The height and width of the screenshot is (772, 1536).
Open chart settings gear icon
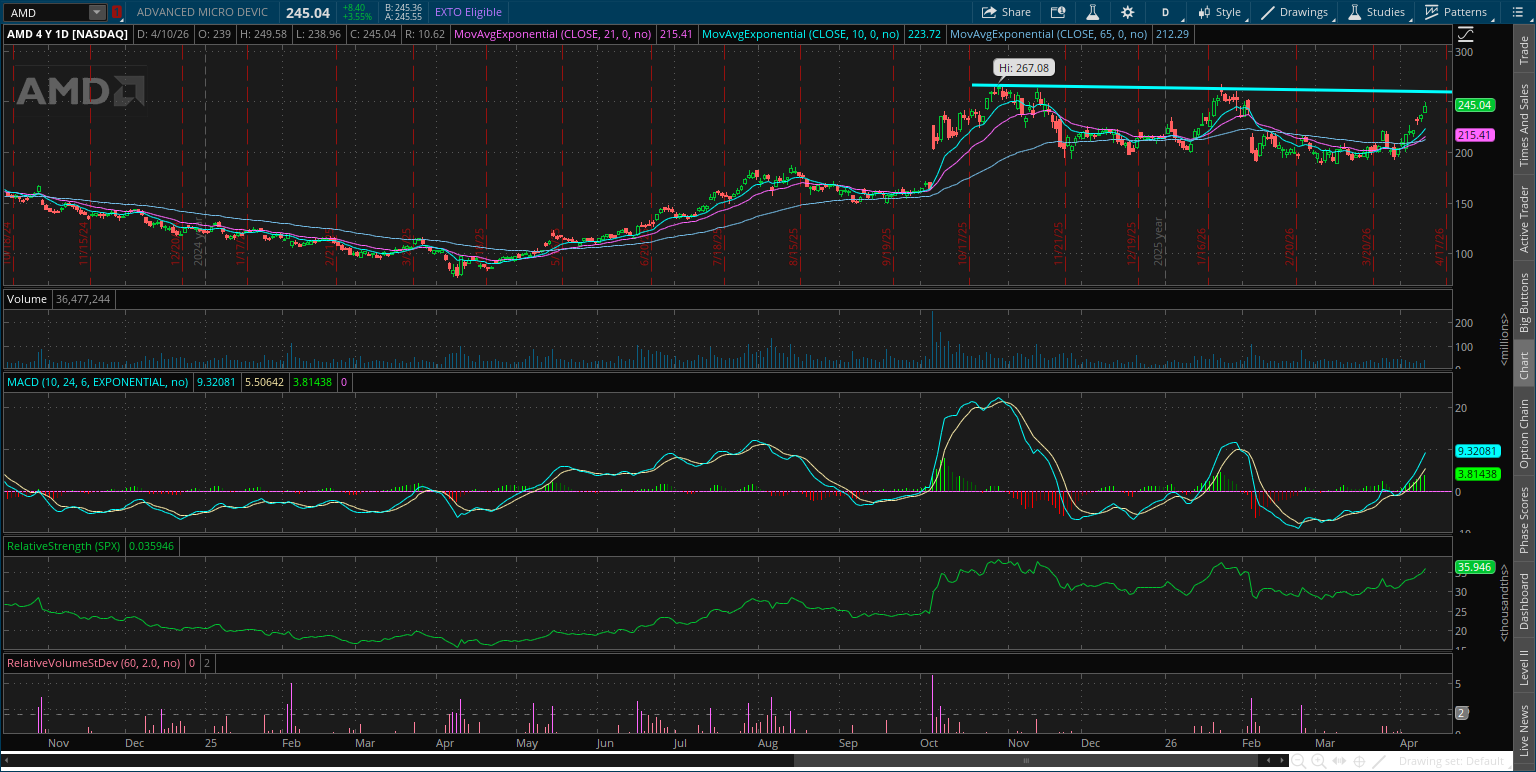pyautogui.click(x=1128, y=12)
